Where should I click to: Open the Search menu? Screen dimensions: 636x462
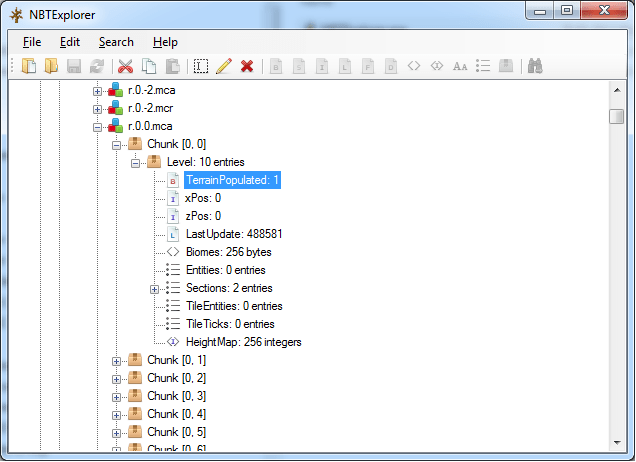[116, 42]
